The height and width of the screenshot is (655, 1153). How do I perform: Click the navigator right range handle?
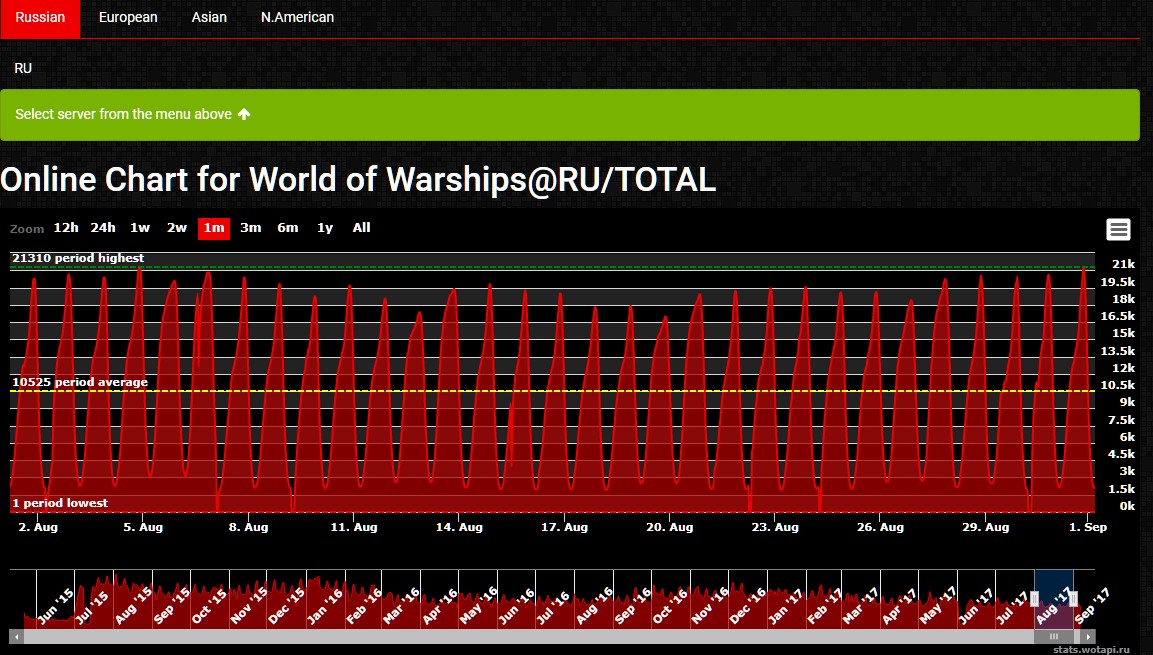1073,599
